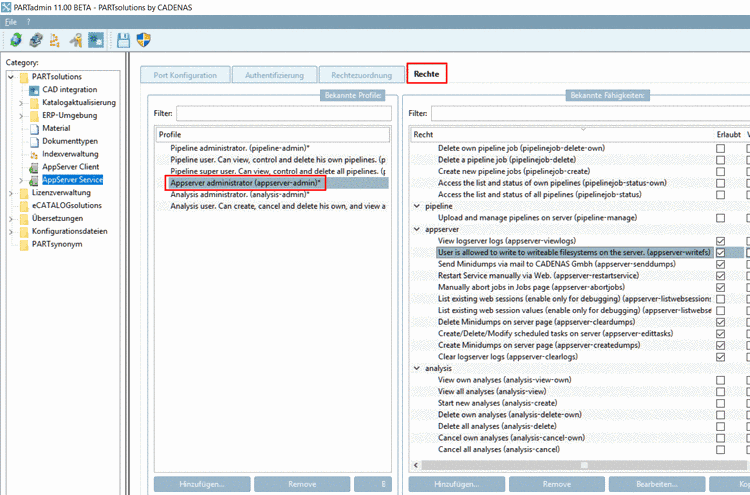This screenshot has width=750, height=495.
Task: Click the Übersetzungen folder icon
Action: click(x=24, y=219)
